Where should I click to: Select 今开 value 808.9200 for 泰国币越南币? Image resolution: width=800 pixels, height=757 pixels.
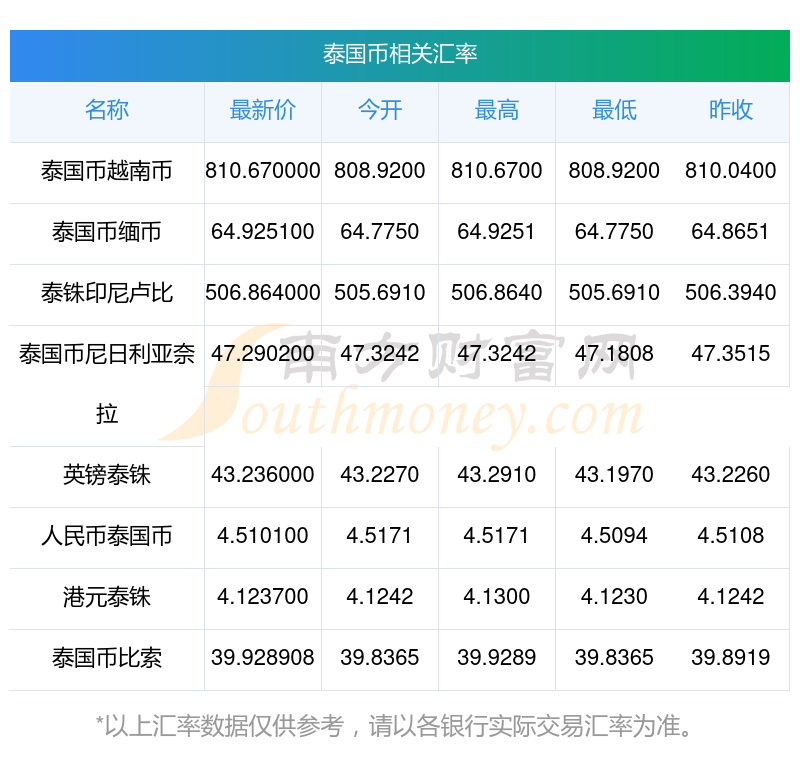click(380, 170)
